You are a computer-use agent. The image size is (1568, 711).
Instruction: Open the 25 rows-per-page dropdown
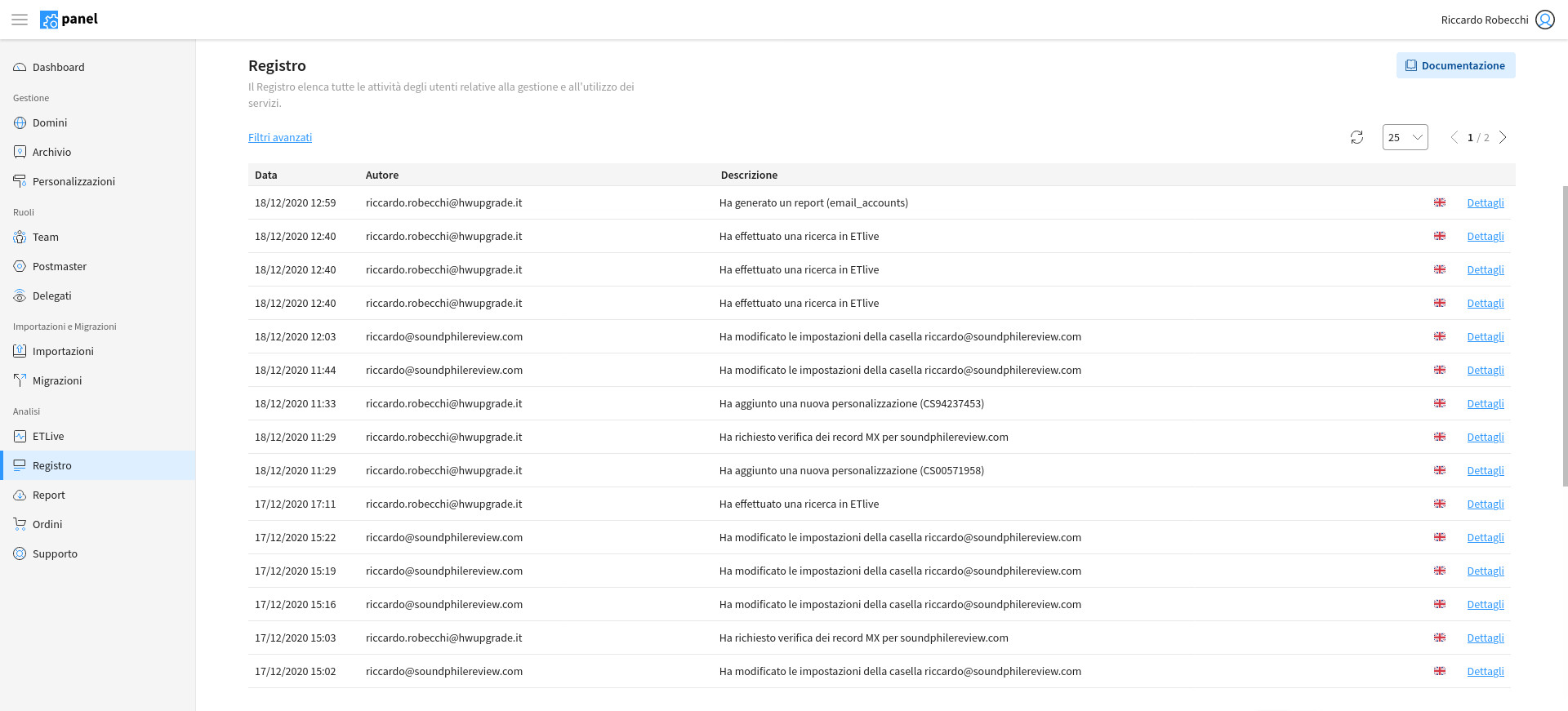click(1405, 137)
